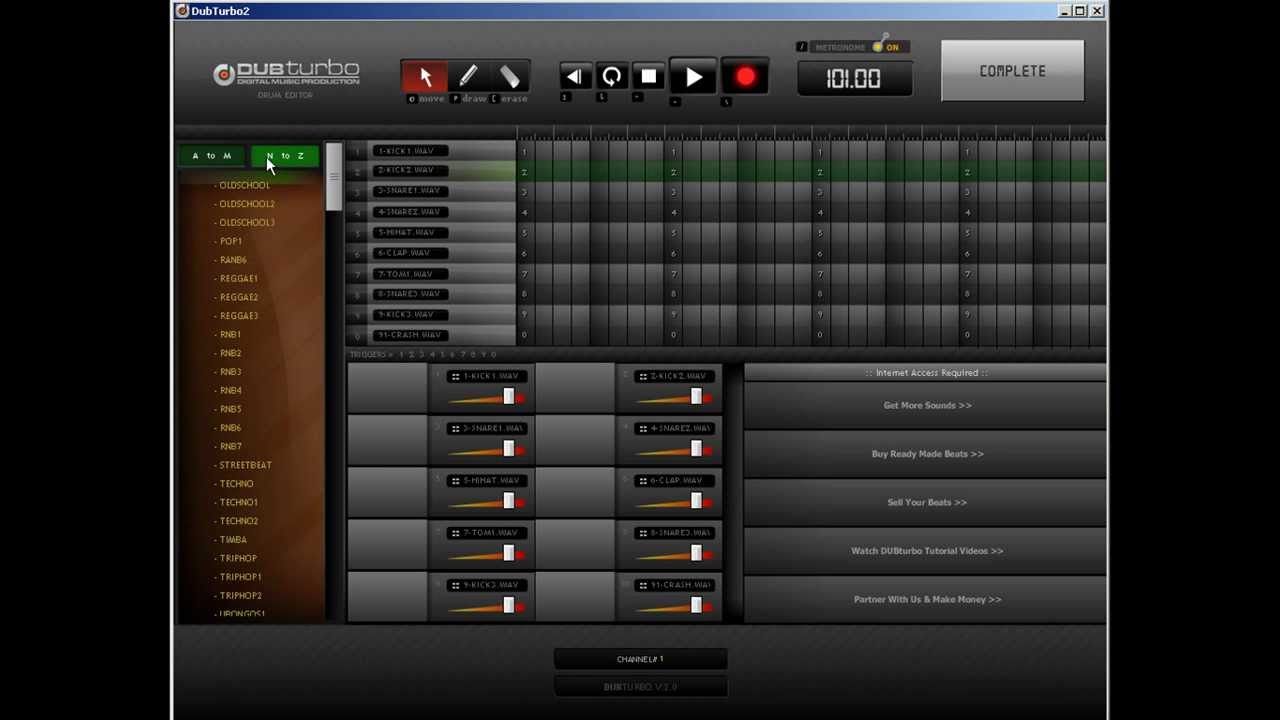Load the REGGAE2 kit

[237, 297]
